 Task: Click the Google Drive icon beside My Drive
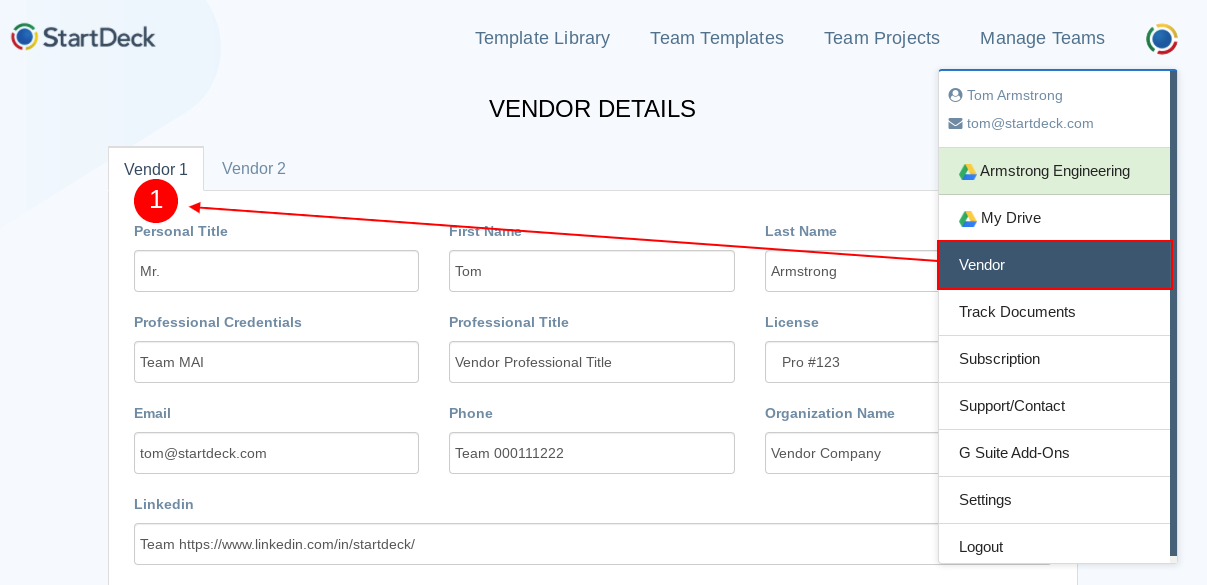967,219
